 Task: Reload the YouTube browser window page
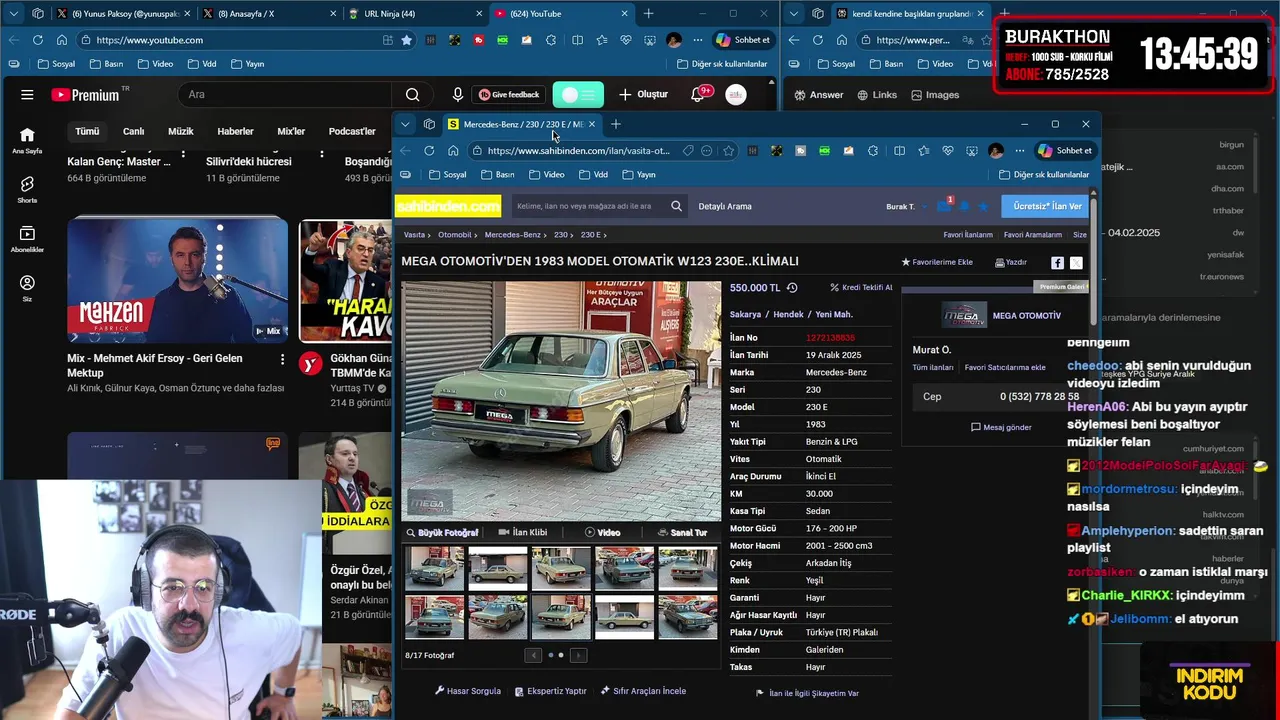click(x=38, y=40)
